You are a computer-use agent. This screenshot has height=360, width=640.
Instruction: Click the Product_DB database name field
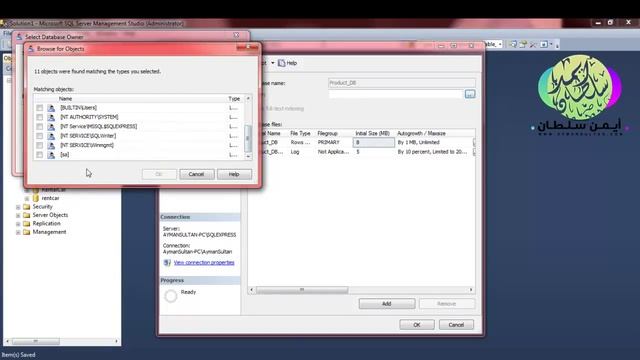(x=402, y=83)
